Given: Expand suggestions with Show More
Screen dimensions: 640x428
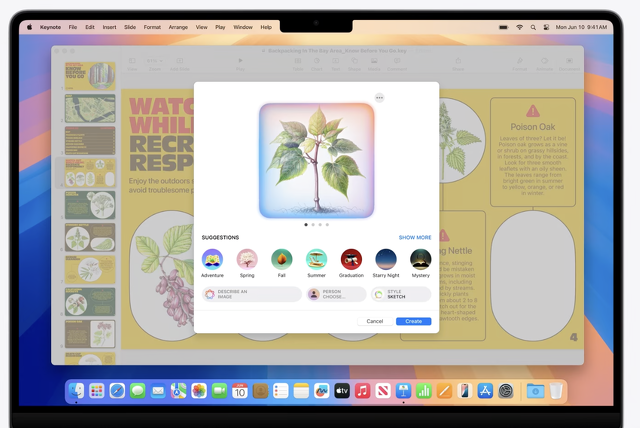Looking at the screenshot, I should pos(415,238).
